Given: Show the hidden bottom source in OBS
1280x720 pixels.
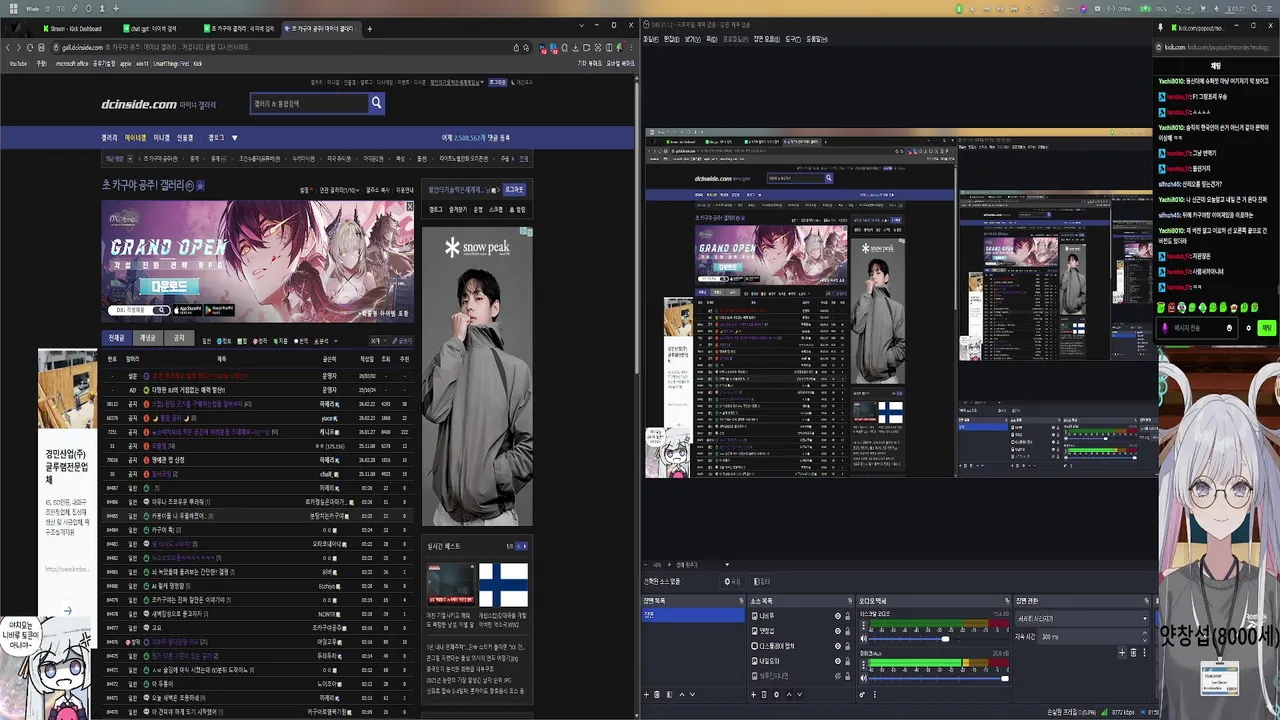Looking at the screenshot, I should pyautogui.click(x=838, y=676).
